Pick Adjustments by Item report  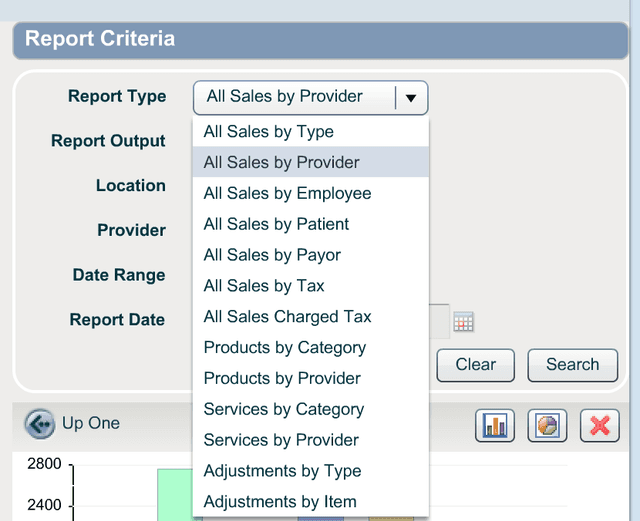pyautogui.click(x=311, y=501)
